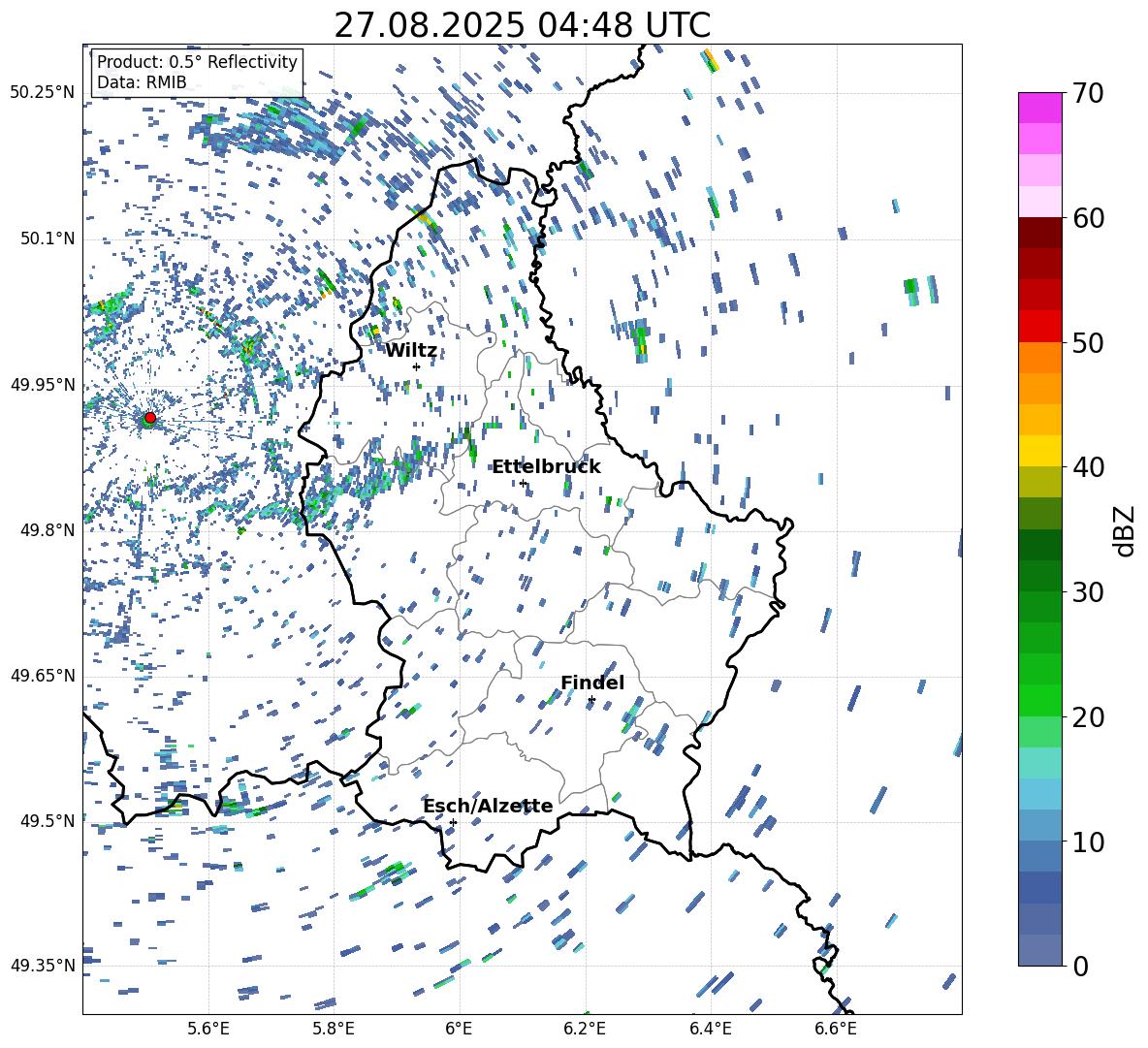Click the 30 value on colorbar
Screen dimensions: 1148x1048
pos(1088,591)
